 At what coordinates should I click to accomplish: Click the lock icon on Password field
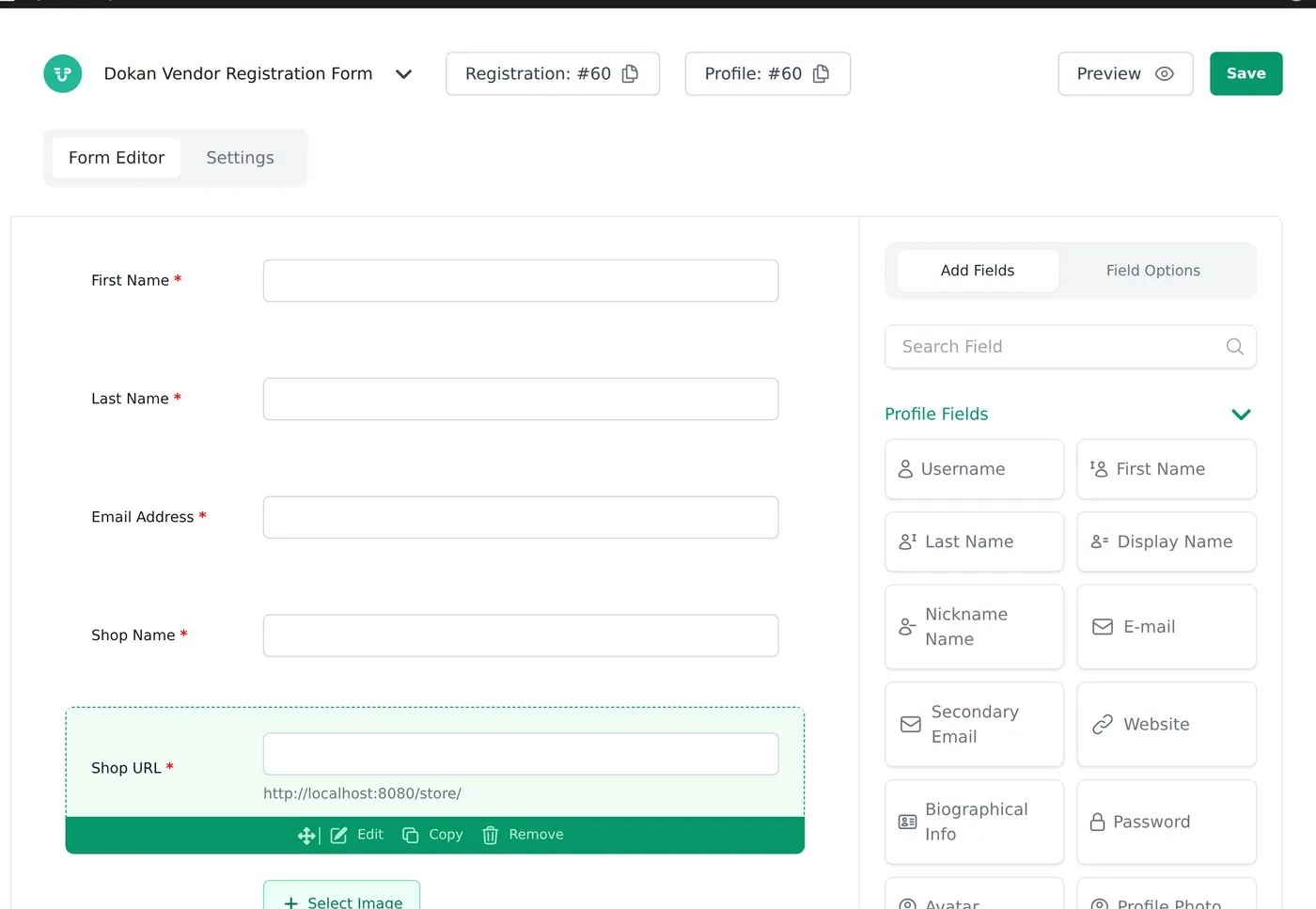pyautogui.click(x=1097, y=823)
